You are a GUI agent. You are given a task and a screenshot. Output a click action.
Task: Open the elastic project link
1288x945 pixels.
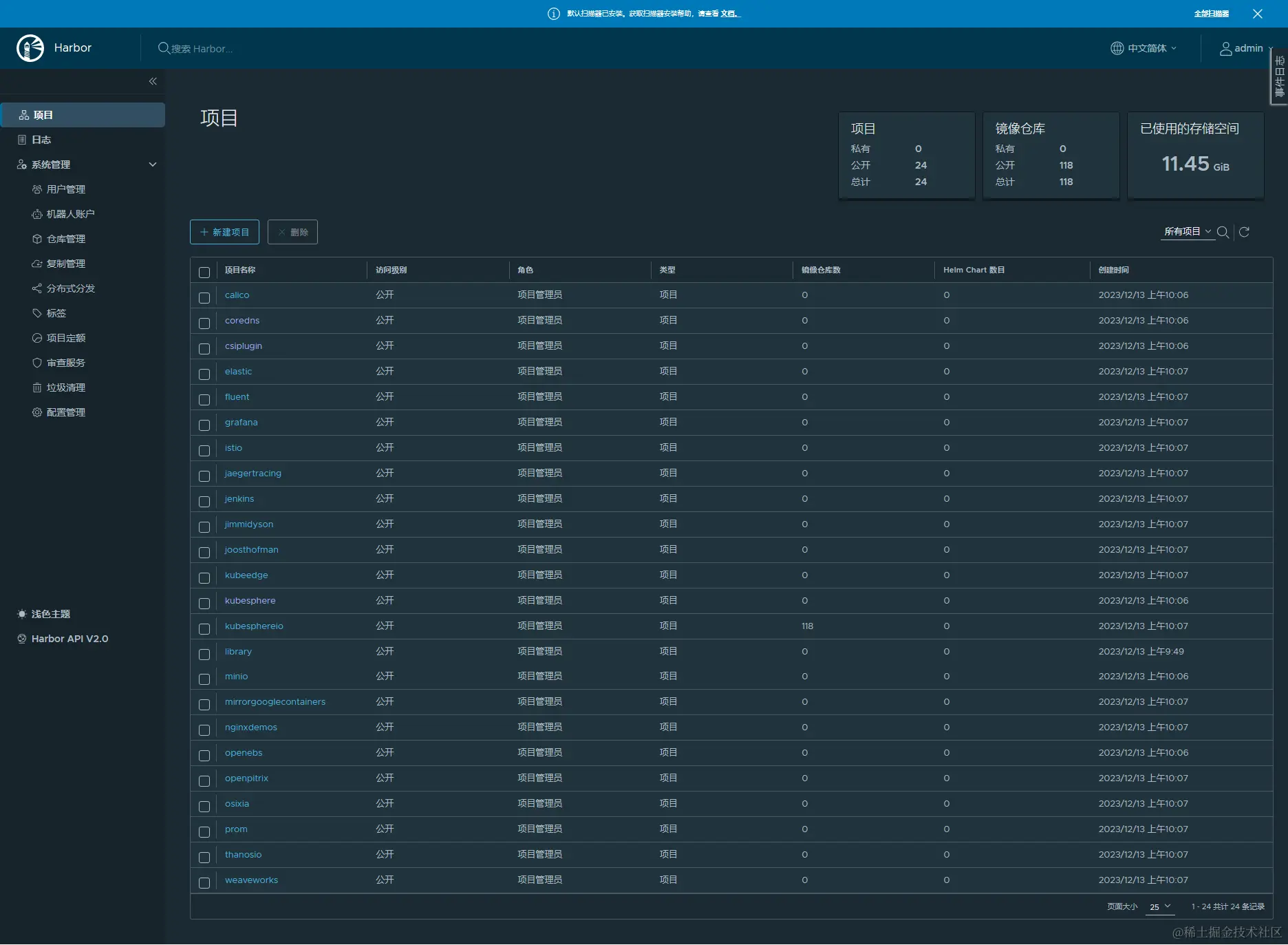pyautogui.click(x=238, y=372)
